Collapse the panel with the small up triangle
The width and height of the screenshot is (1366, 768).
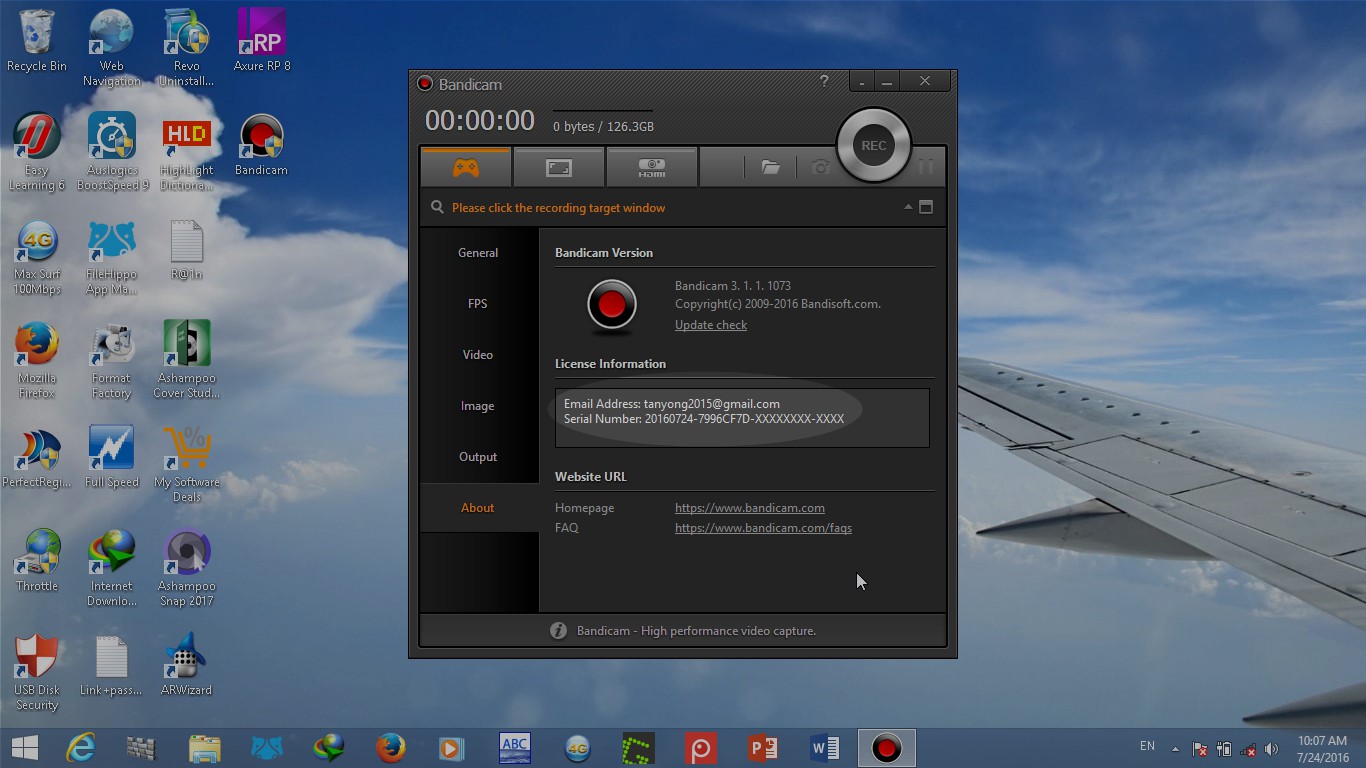coord(908,207)
